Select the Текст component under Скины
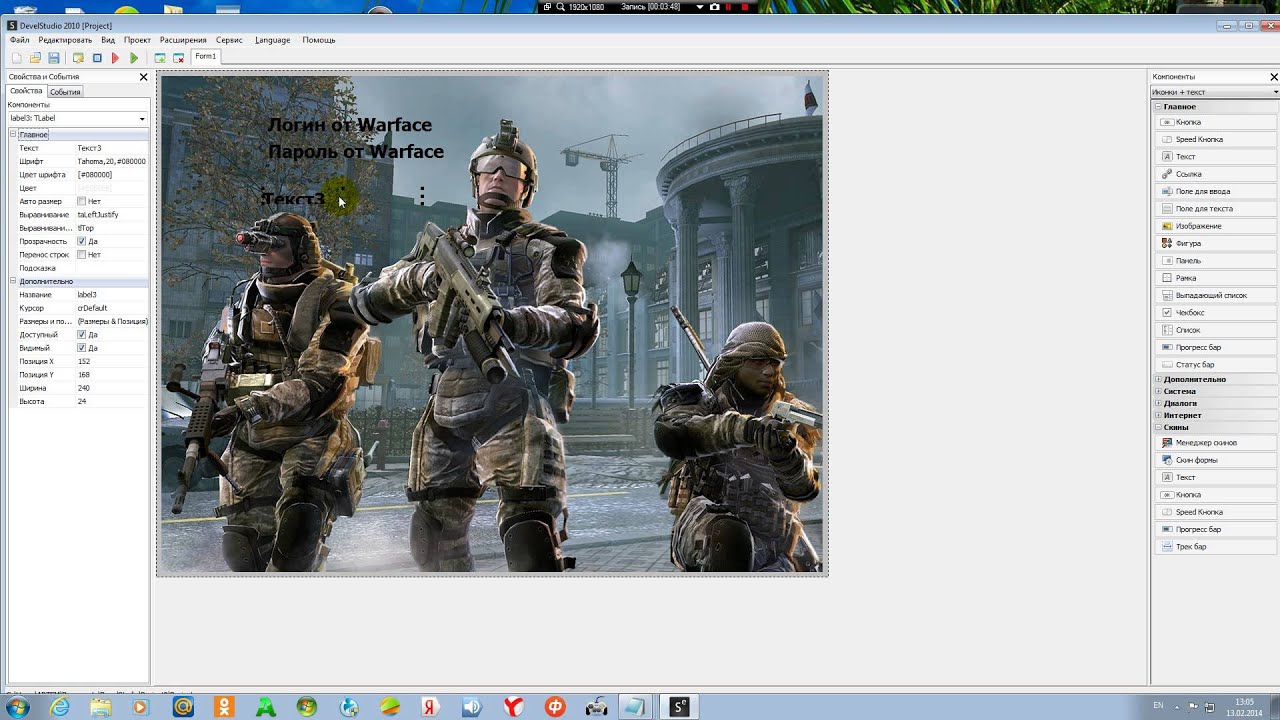Viewport: 1280px width, 720px height. 1215,477
